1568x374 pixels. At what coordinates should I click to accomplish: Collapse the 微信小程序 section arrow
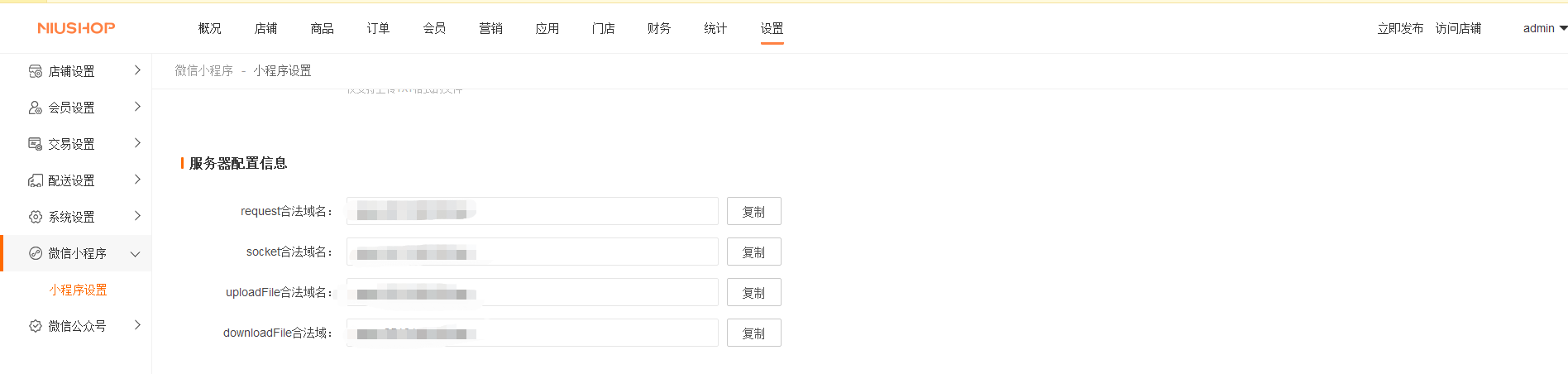tap(136, 254)
